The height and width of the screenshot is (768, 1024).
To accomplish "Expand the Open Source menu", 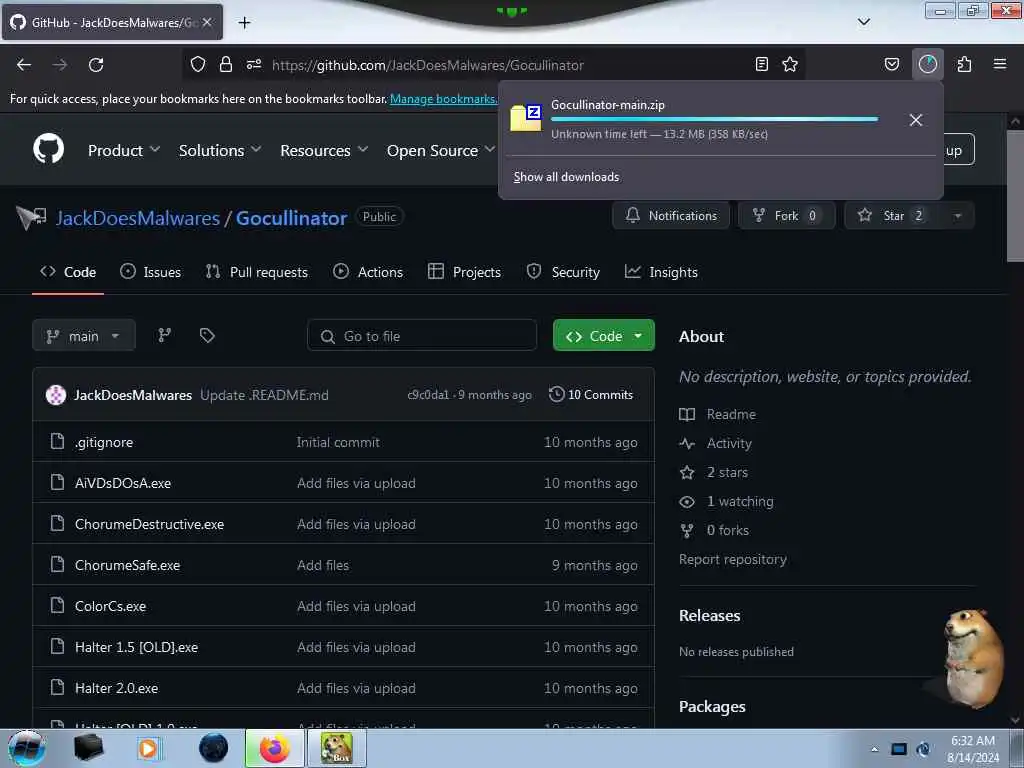I will (441, 151).
